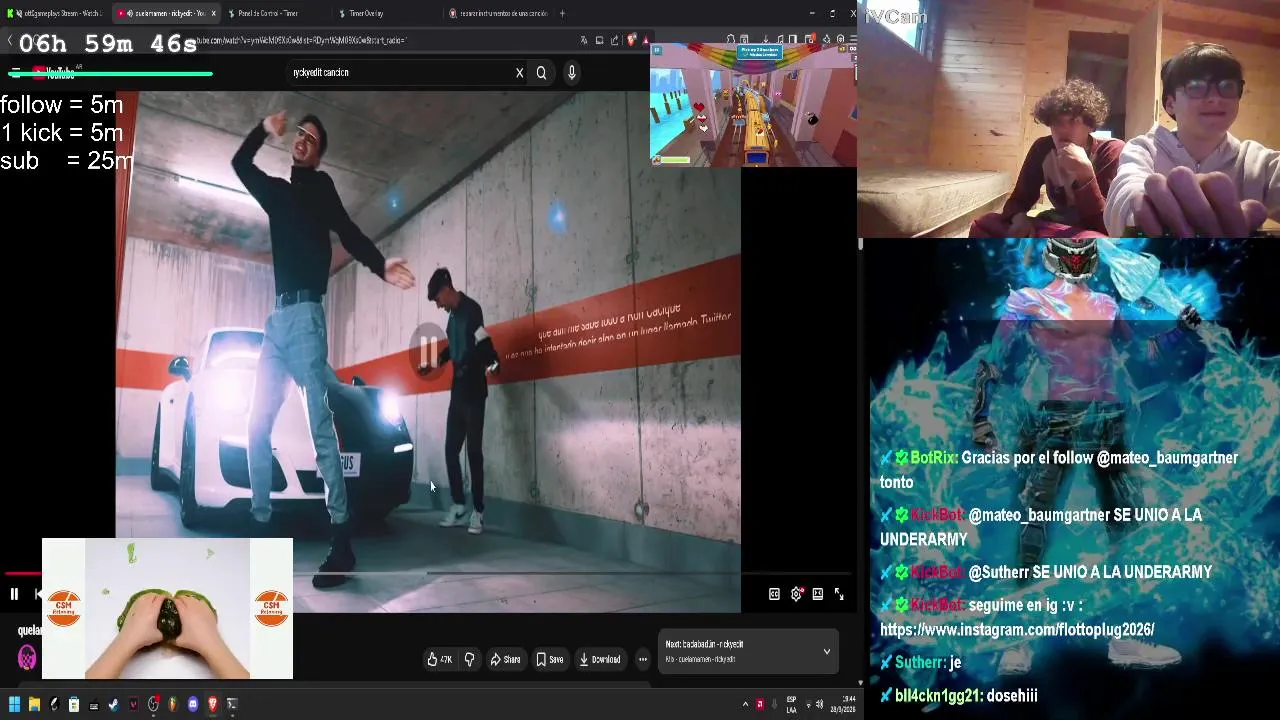Open the Share dialog for video

[x=505, y=659]
